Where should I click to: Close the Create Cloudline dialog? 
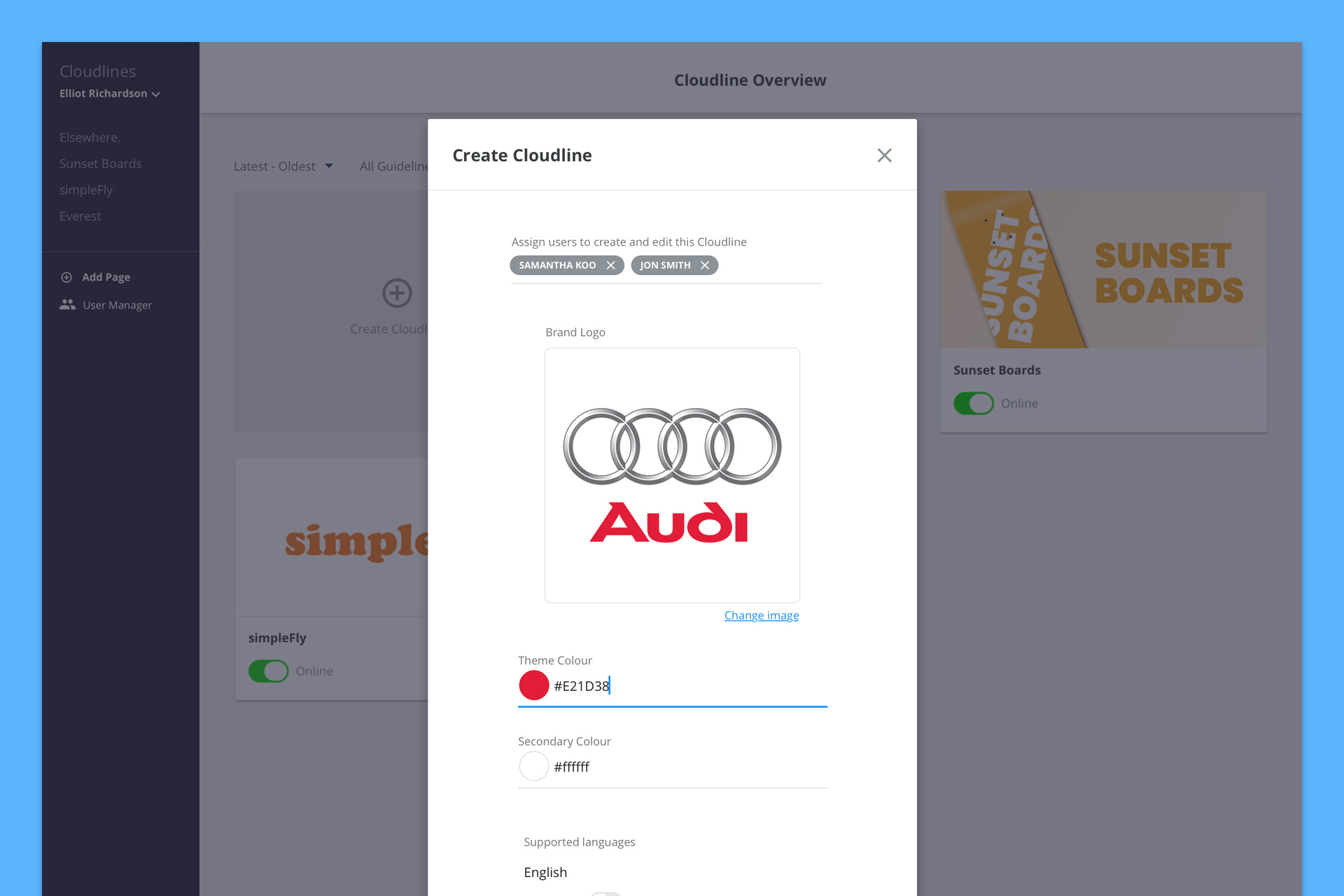coord(884,155)
